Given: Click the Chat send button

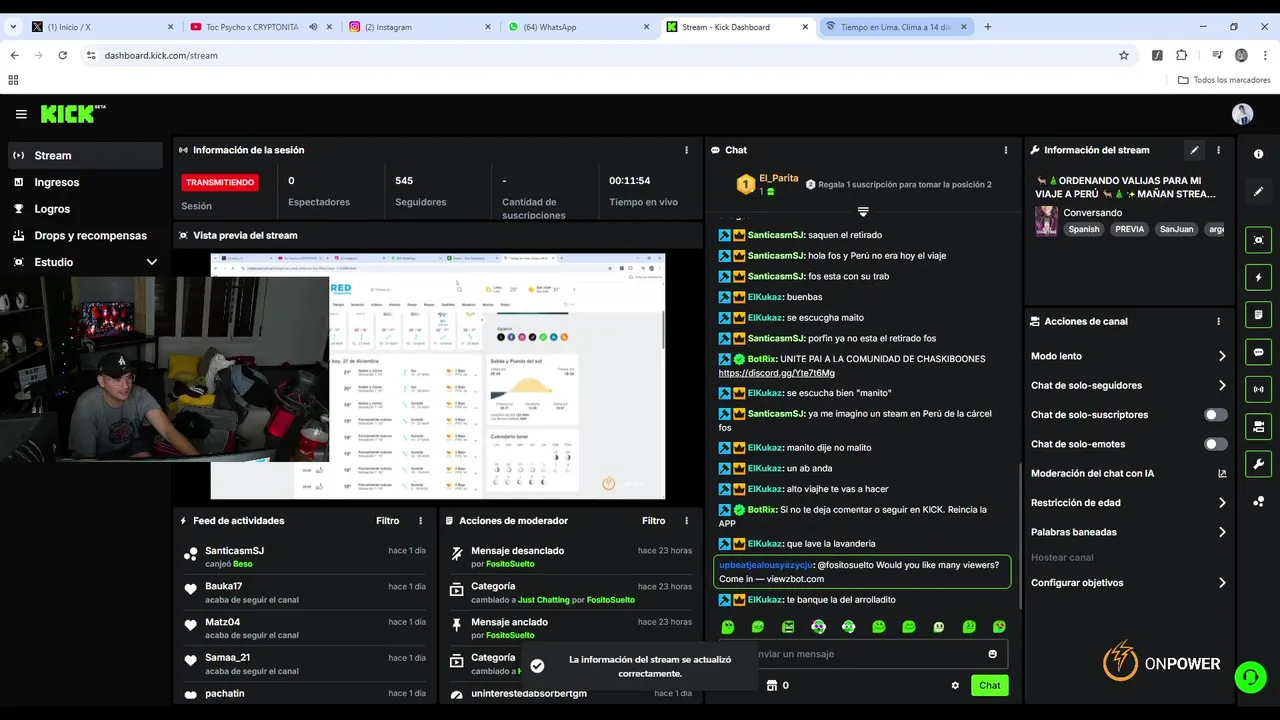Looking at the screenshot, I should tap(989, 685).
